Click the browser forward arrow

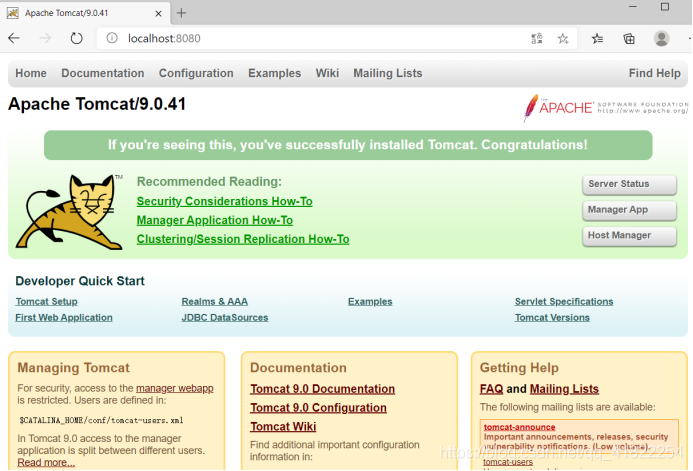coord(45,38)
